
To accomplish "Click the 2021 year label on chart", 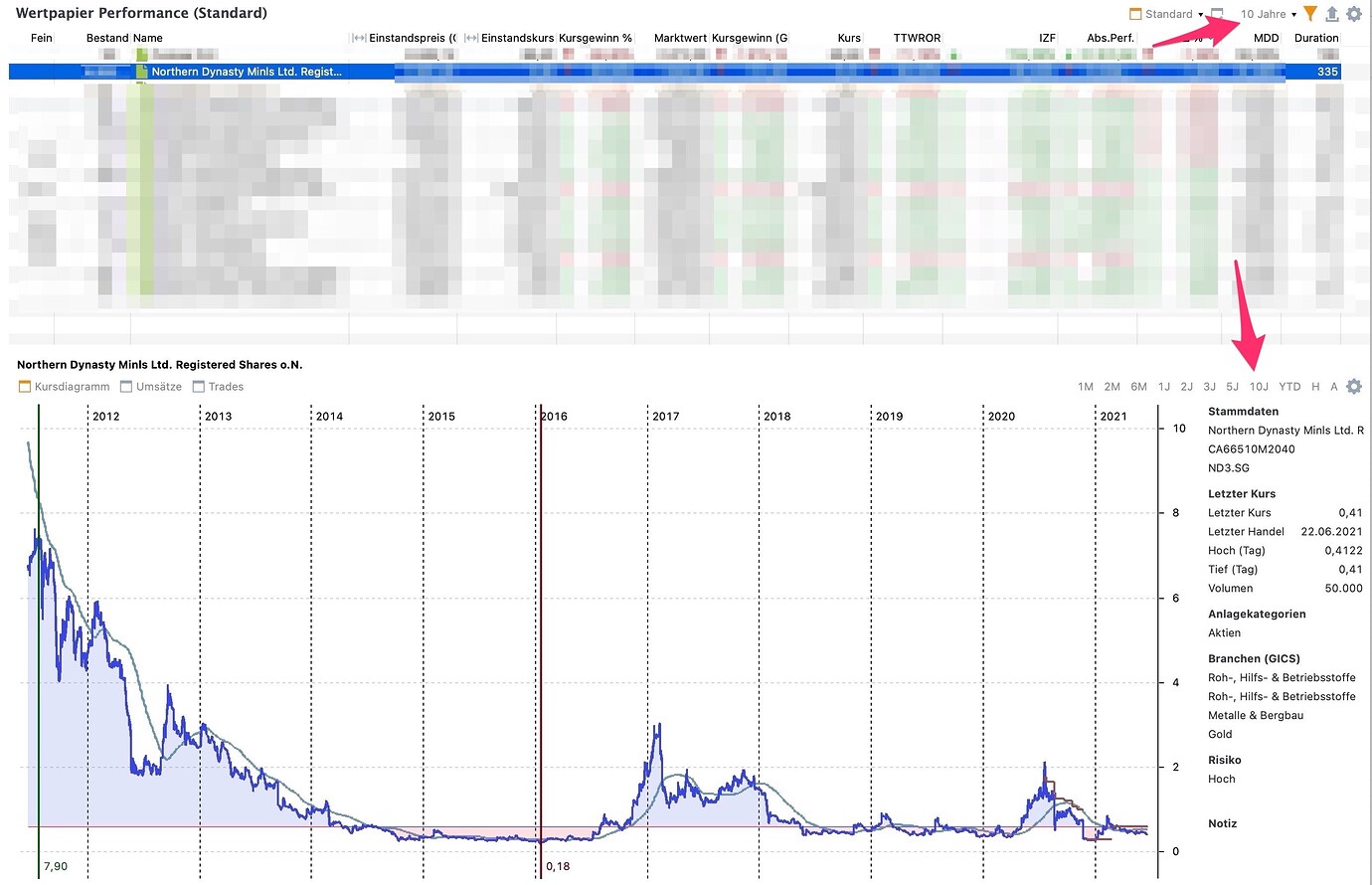I will [x=1114, y=416].
